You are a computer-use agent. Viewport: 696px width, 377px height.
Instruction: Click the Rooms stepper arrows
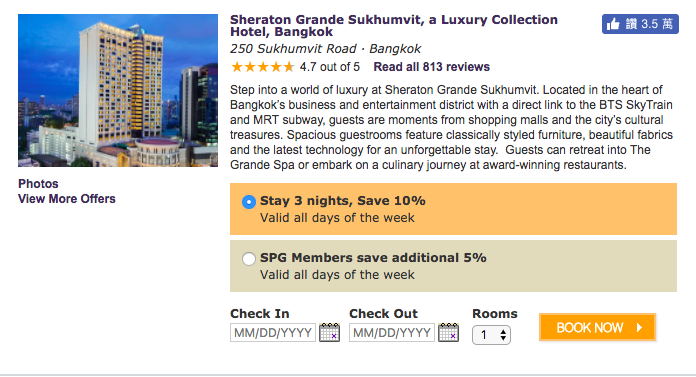pos(503,335)
